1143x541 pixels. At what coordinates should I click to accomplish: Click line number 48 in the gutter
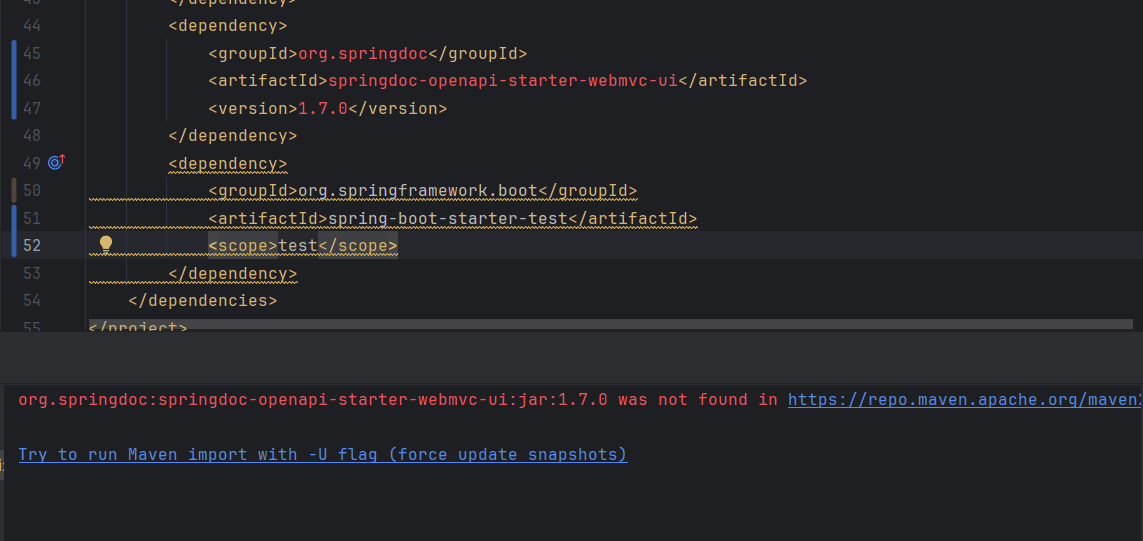tap(31, 135)
